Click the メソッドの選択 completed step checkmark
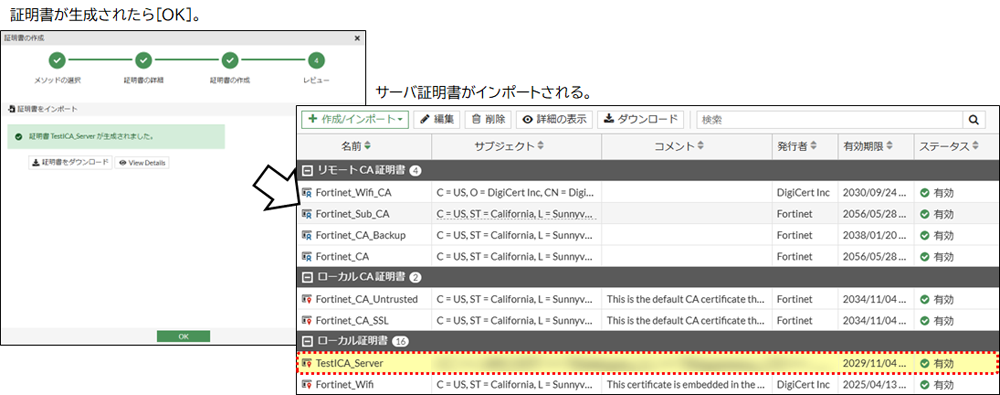 click(x=57, y=61)
